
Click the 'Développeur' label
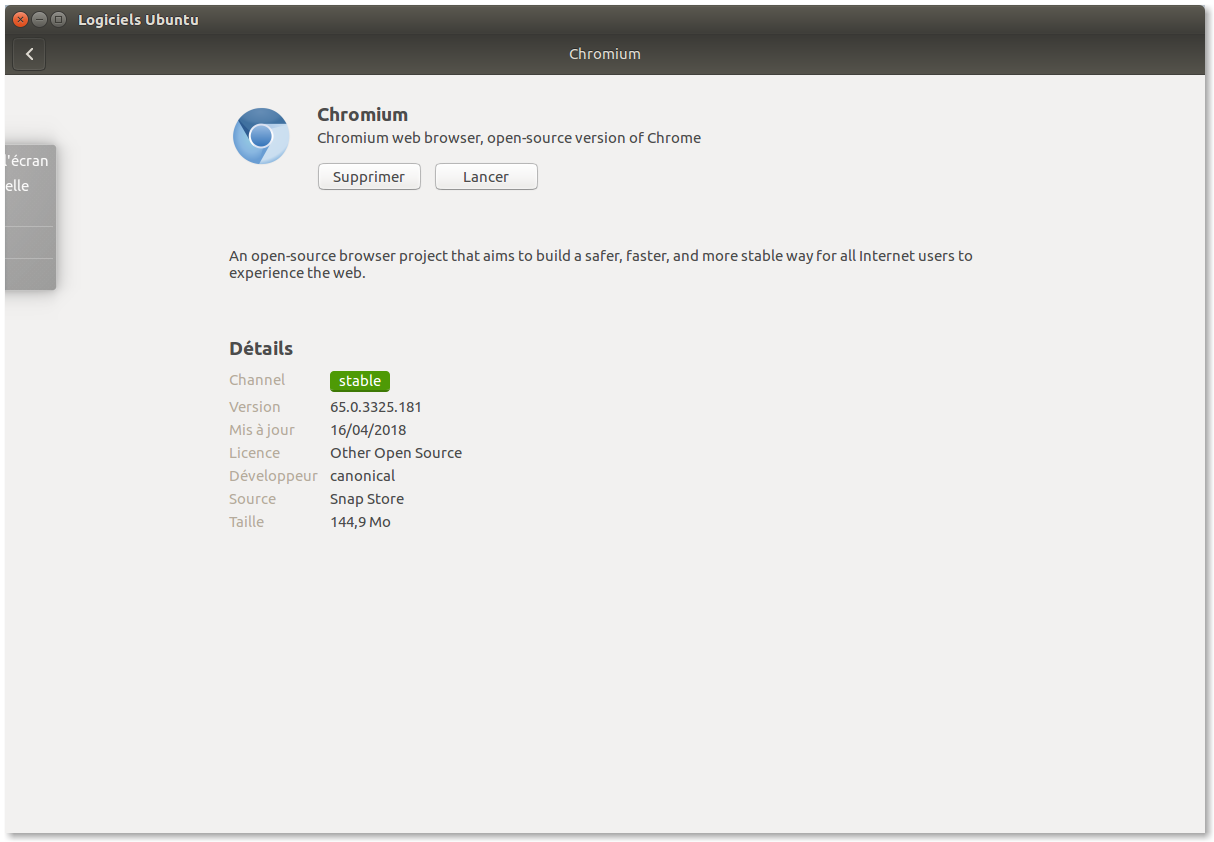click(273, 476)
